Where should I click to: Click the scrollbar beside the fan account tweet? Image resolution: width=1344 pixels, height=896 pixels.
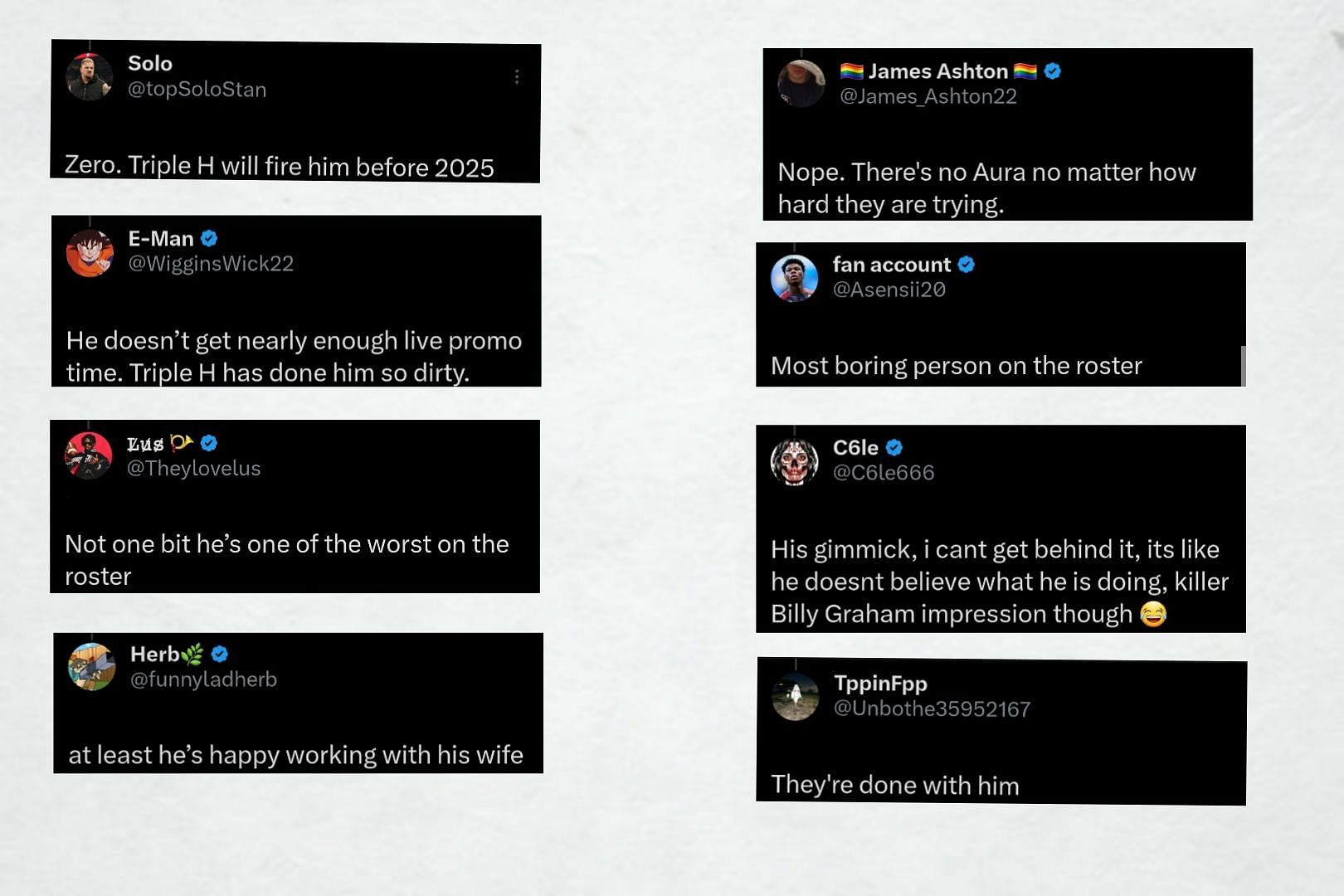[1242, 365]
